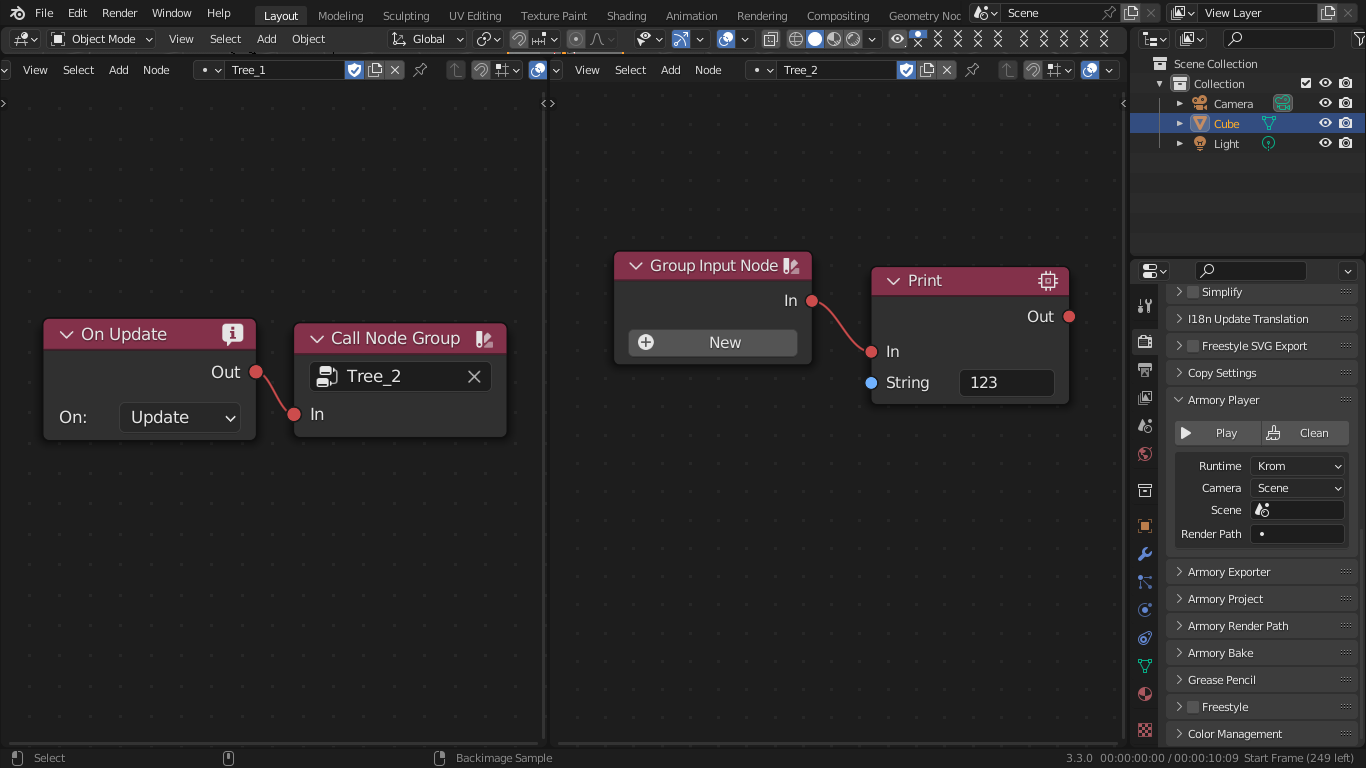The height and width of the screenshot is (768, 1366).
Task: Enable the Simplify checkbox
Action: click(1192, 292)
